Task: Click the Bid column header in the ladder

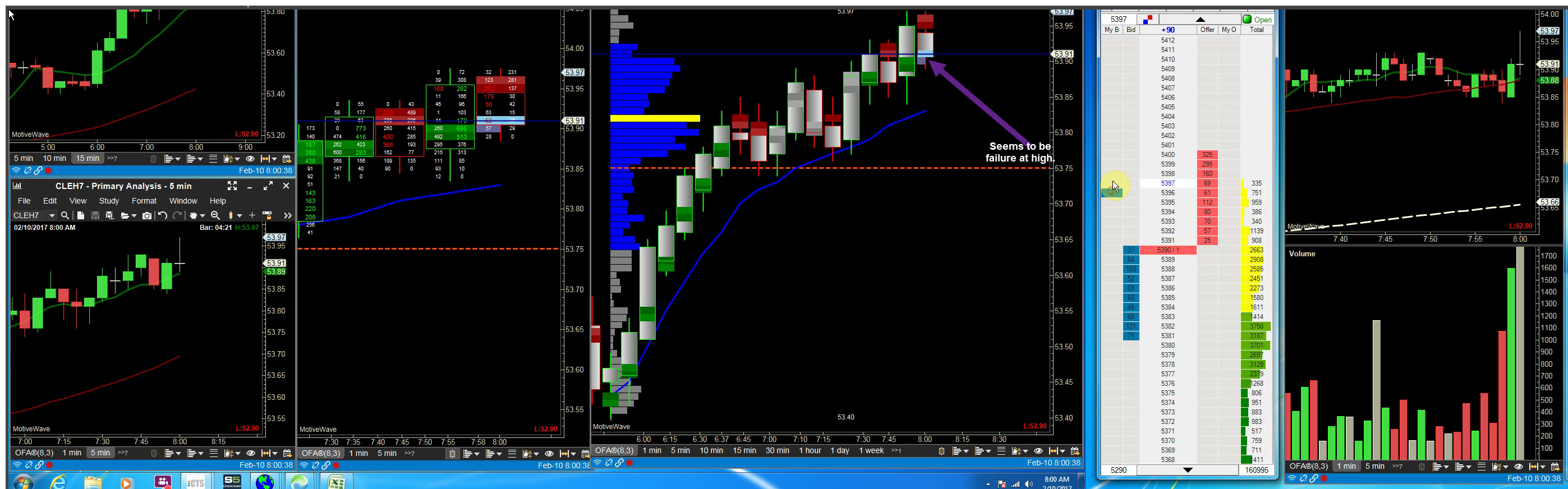Action: click(x=1131, y=30)
